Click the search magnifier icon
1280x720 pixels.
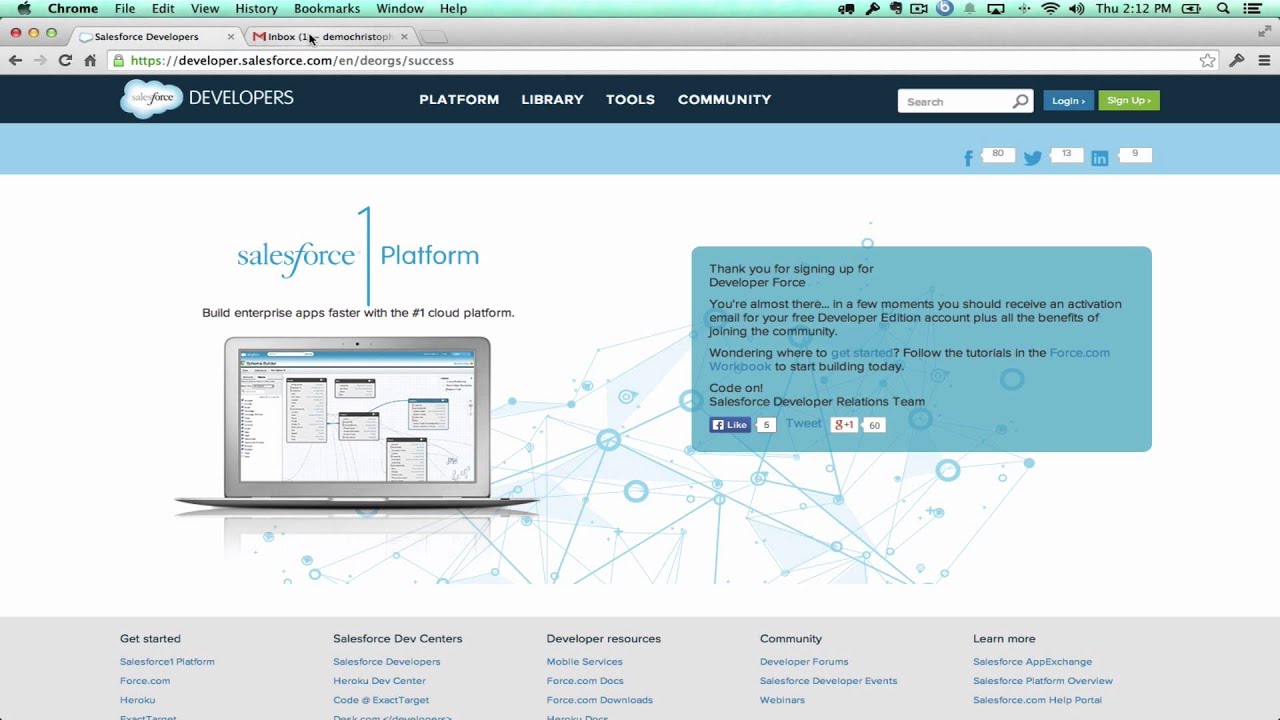click(1020, 101)
